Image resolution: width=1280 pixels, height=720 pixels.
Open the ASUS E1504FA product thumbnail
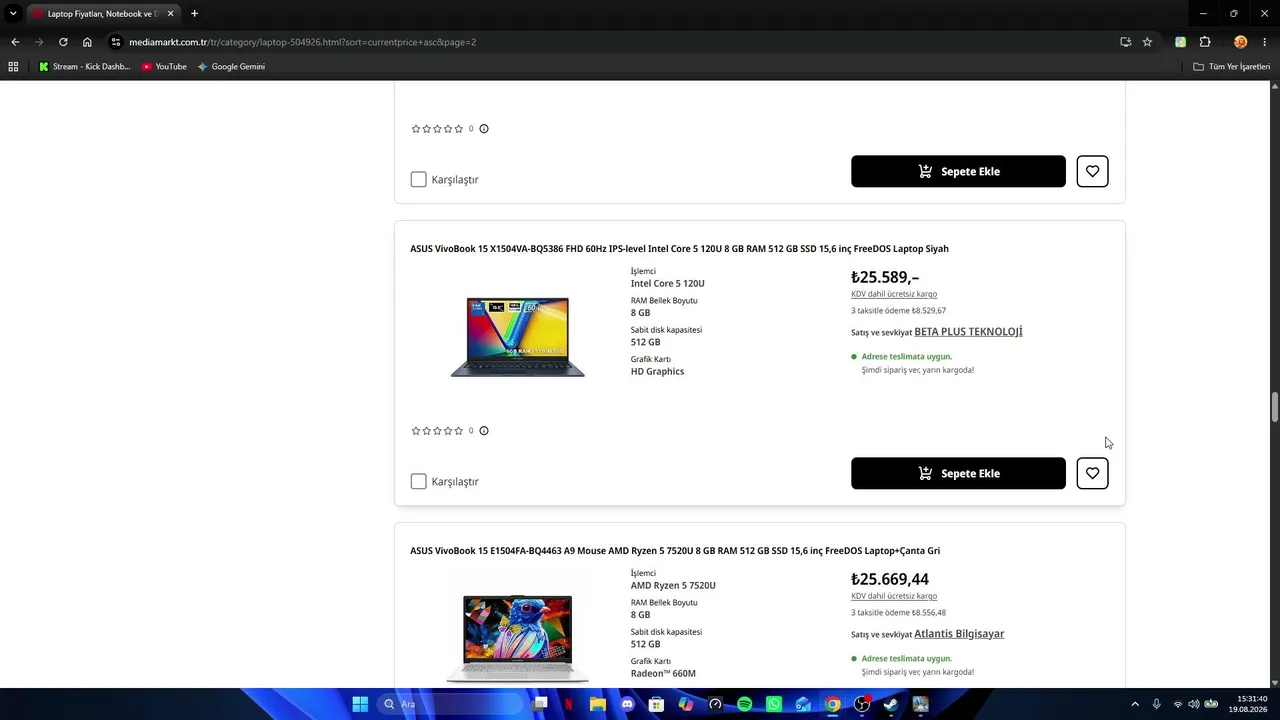(518, 638)
